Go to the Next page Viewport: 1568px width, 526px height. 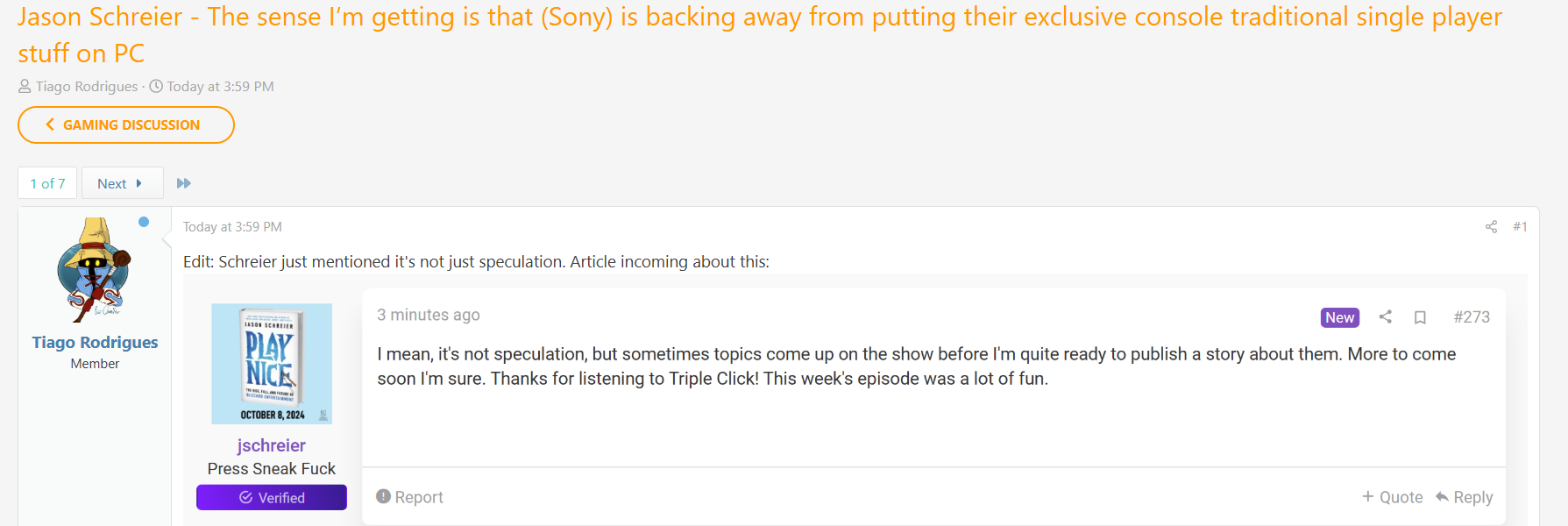click(121, 183)
